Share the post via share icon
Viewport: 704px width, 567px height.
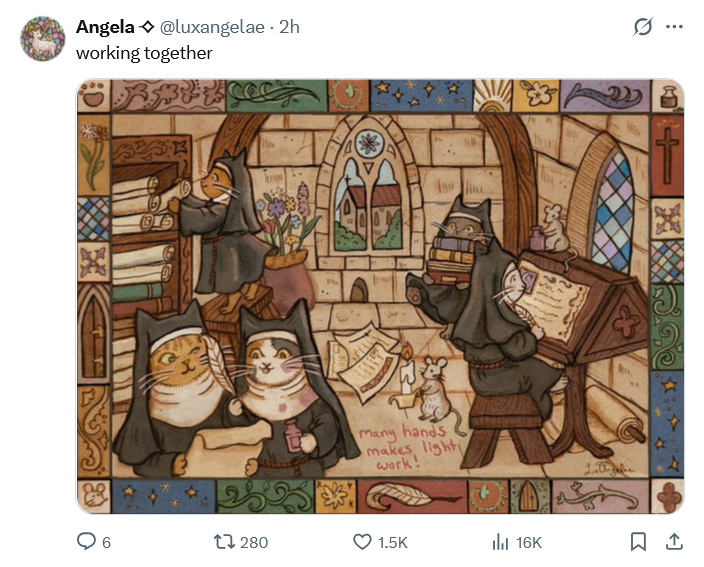tap(674, 542)
